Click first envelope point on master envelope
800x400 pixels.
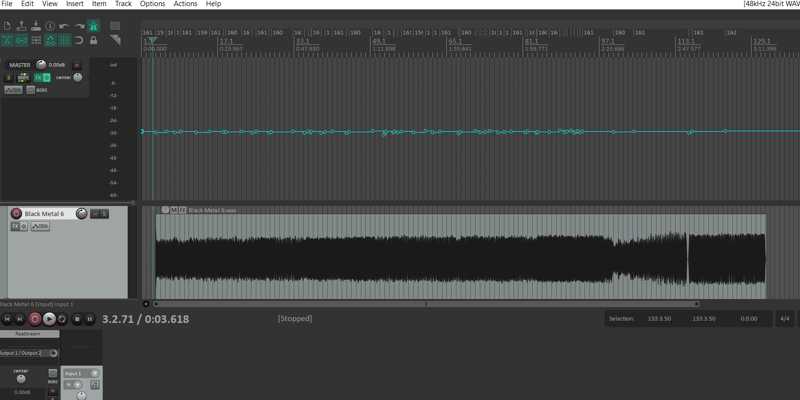point(142,131)
